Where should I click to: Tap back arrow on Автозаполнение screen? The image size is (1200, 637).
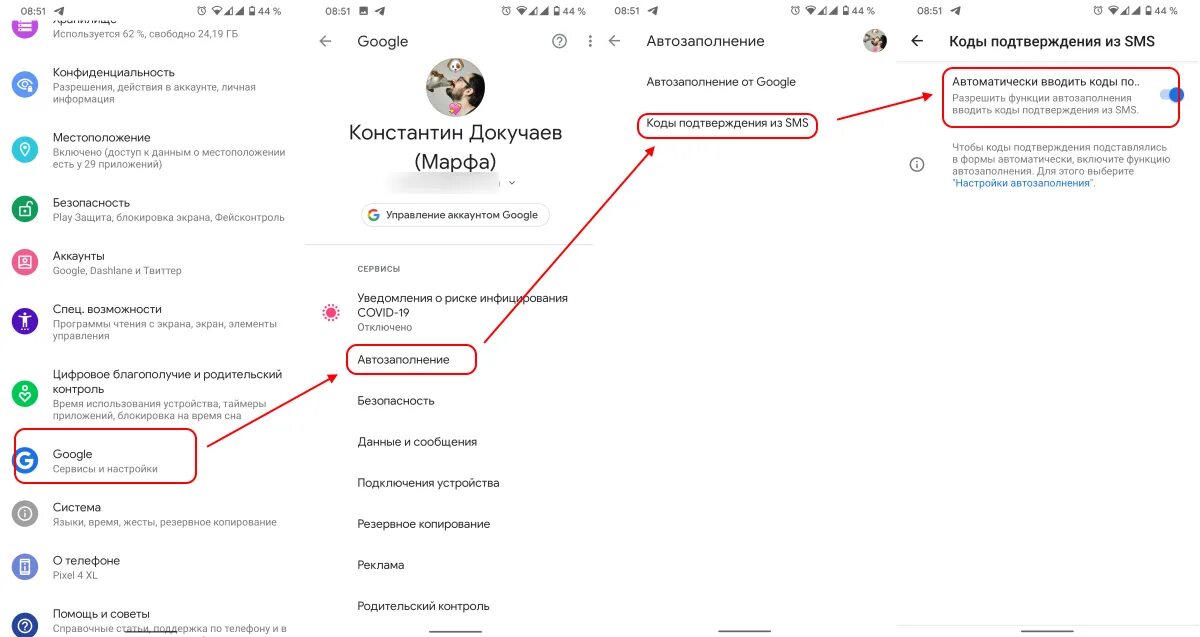[614, 41]
